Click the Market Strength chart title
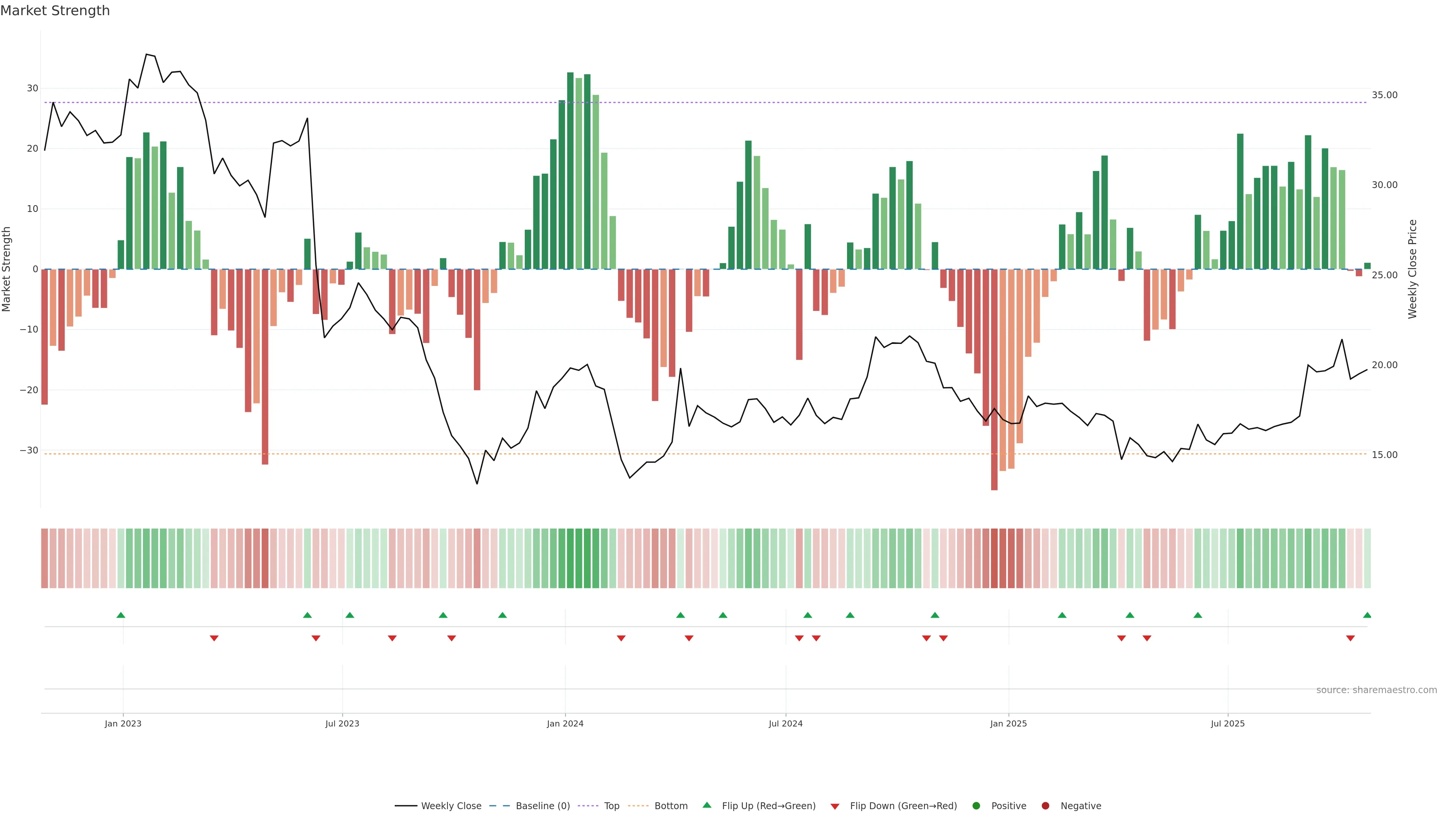Image resolution: width=1456 pixels, height=819 pixels. 55,11
